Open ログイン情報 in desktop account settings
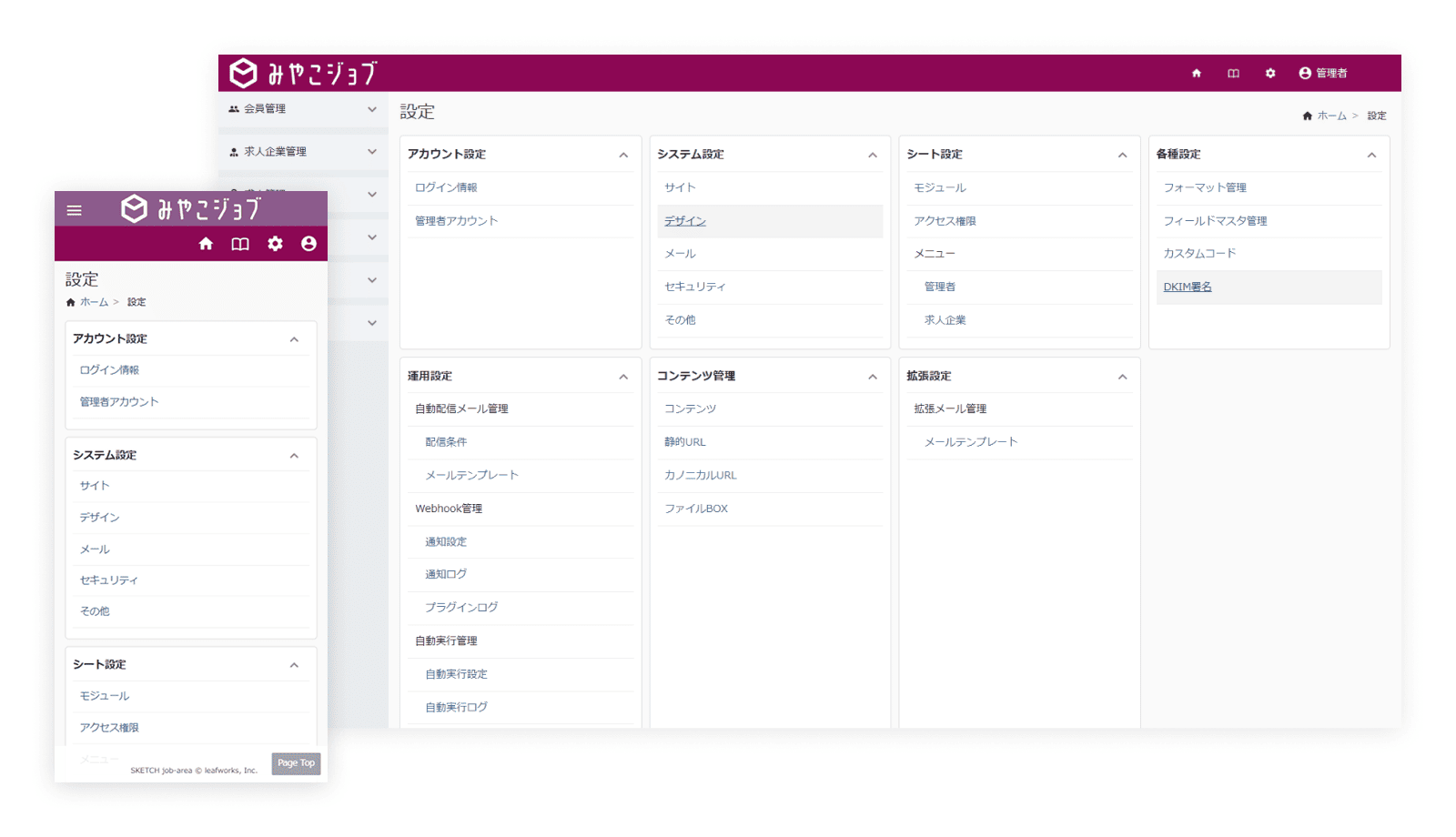 446,187
